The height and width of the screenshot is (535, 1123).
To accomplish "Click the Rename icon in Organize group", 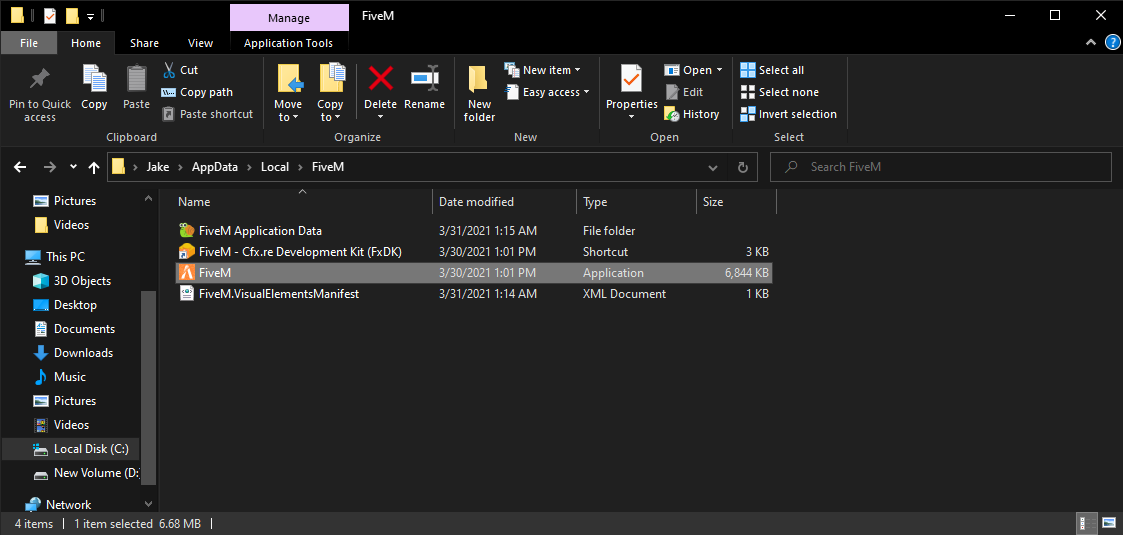I will 424,77.
